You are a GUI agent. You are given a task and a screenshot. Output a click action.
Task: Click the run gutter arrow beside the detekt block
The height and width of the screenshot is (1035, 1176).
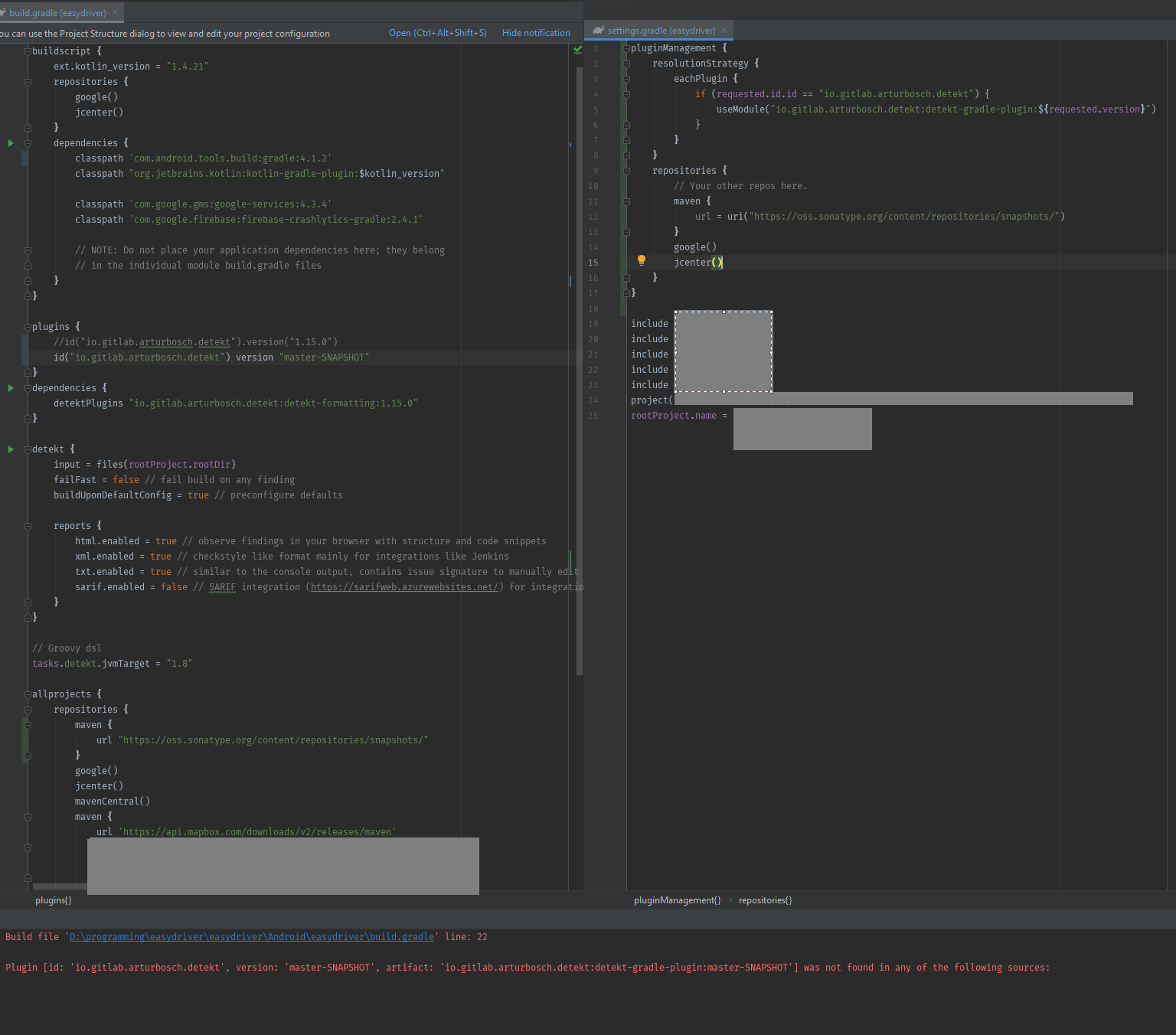pyautogui.click(x=10, y=449)
